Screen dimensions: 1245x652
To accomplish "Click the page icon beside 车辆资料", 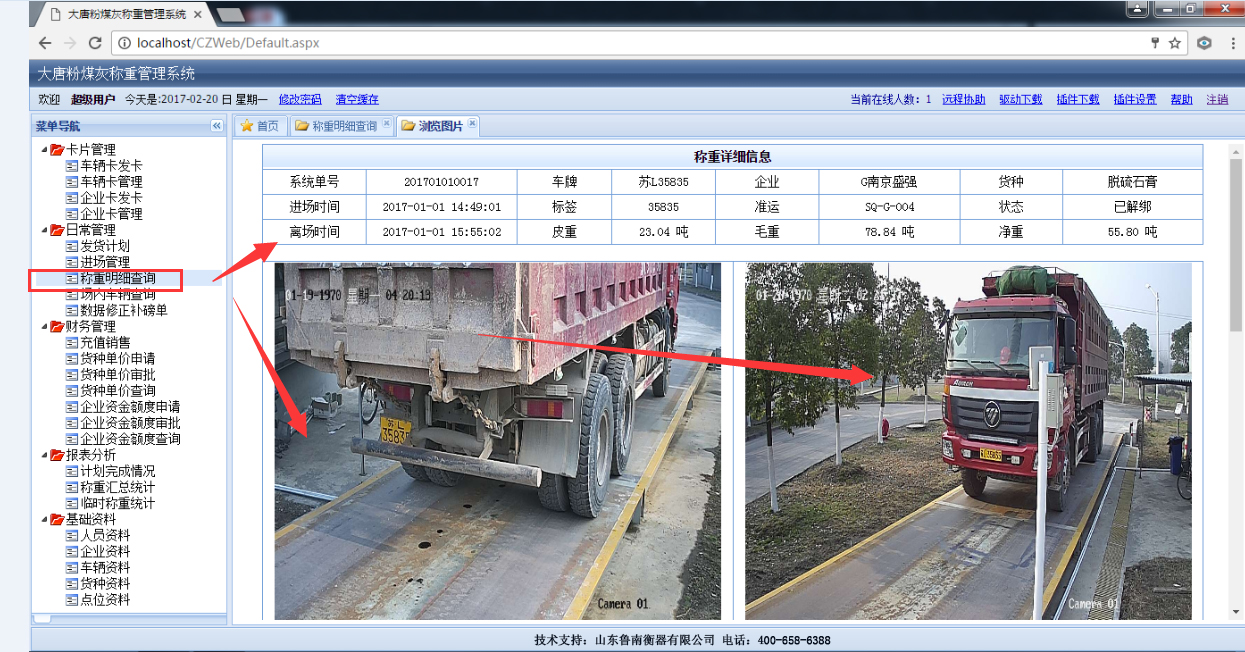I will tap(72, 567).
